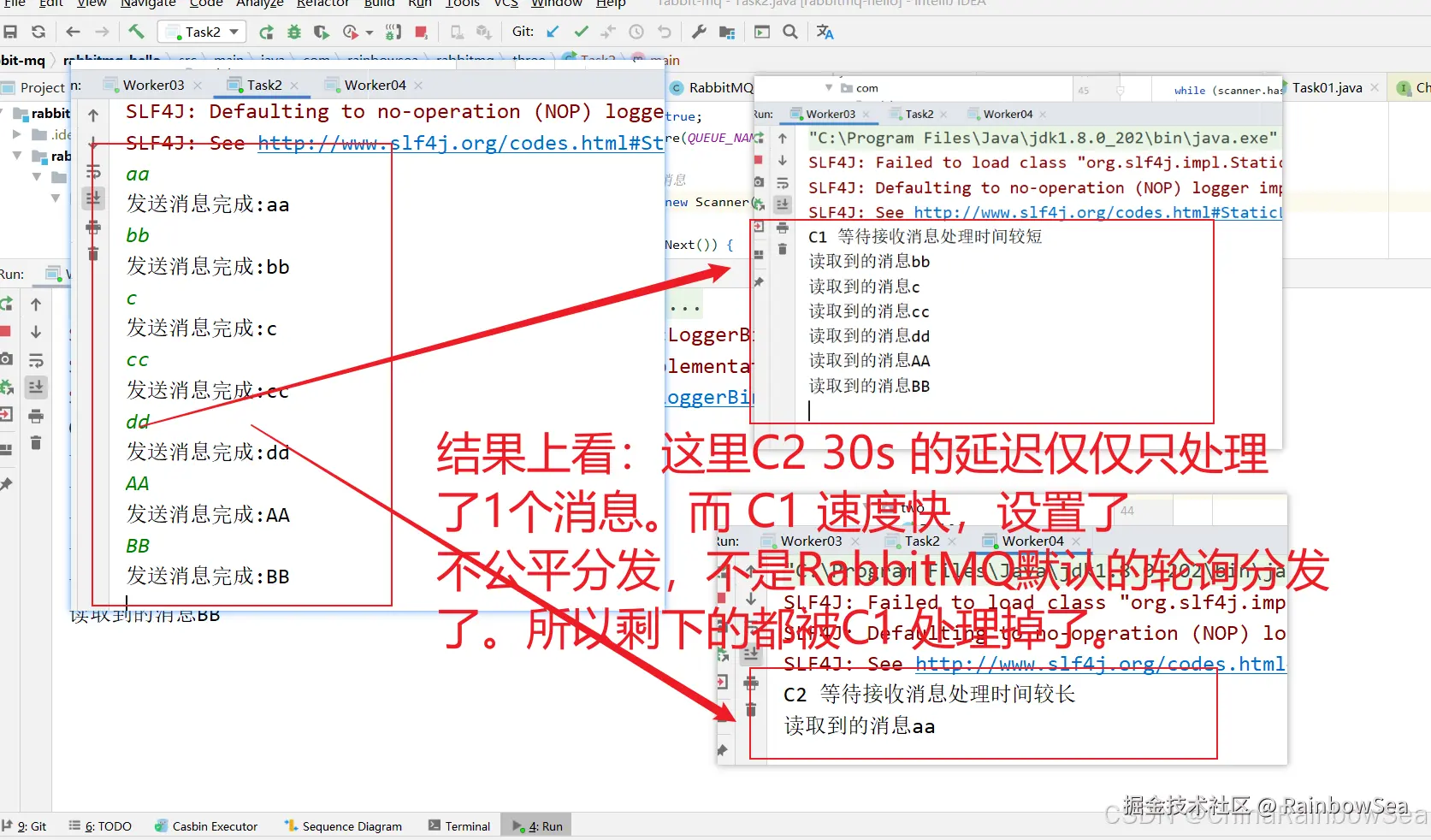Stop the process with the toolbar's red square
Image resolution: width=1431 pixels, height=840 pixels.
[x=421, y=33]
